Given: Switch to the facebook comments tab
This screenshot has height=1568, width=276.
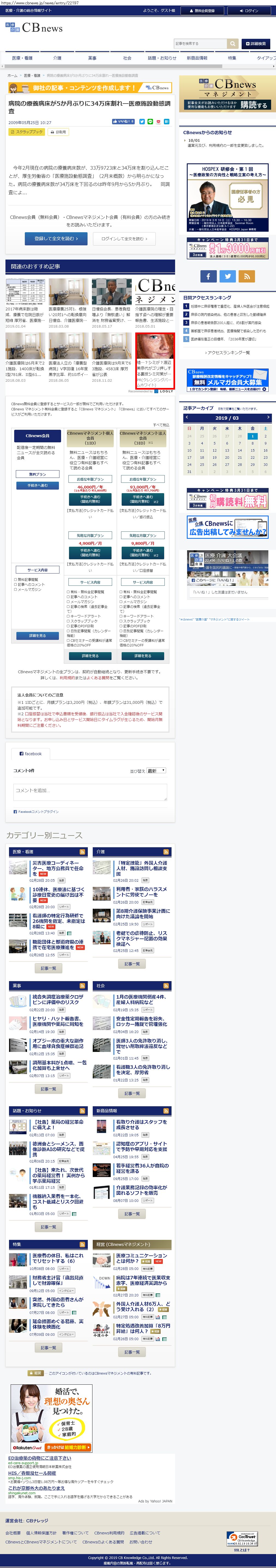Looking at the screenshot, I should click(30, 754).
